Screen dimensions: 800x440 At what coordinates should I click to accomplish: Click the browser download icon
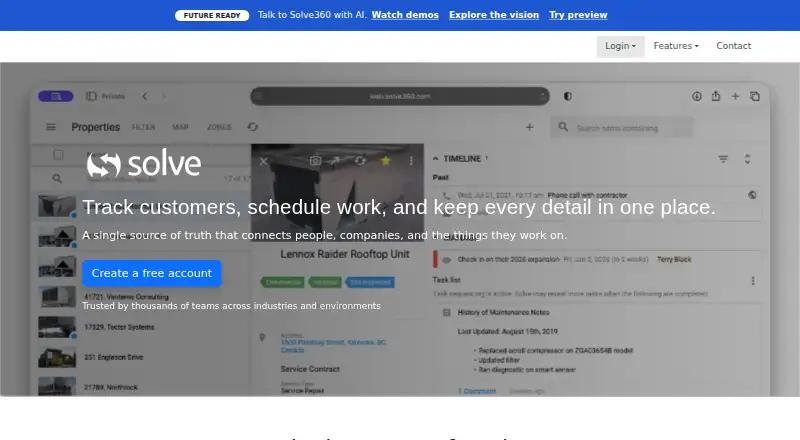click(x=696, y=96)
